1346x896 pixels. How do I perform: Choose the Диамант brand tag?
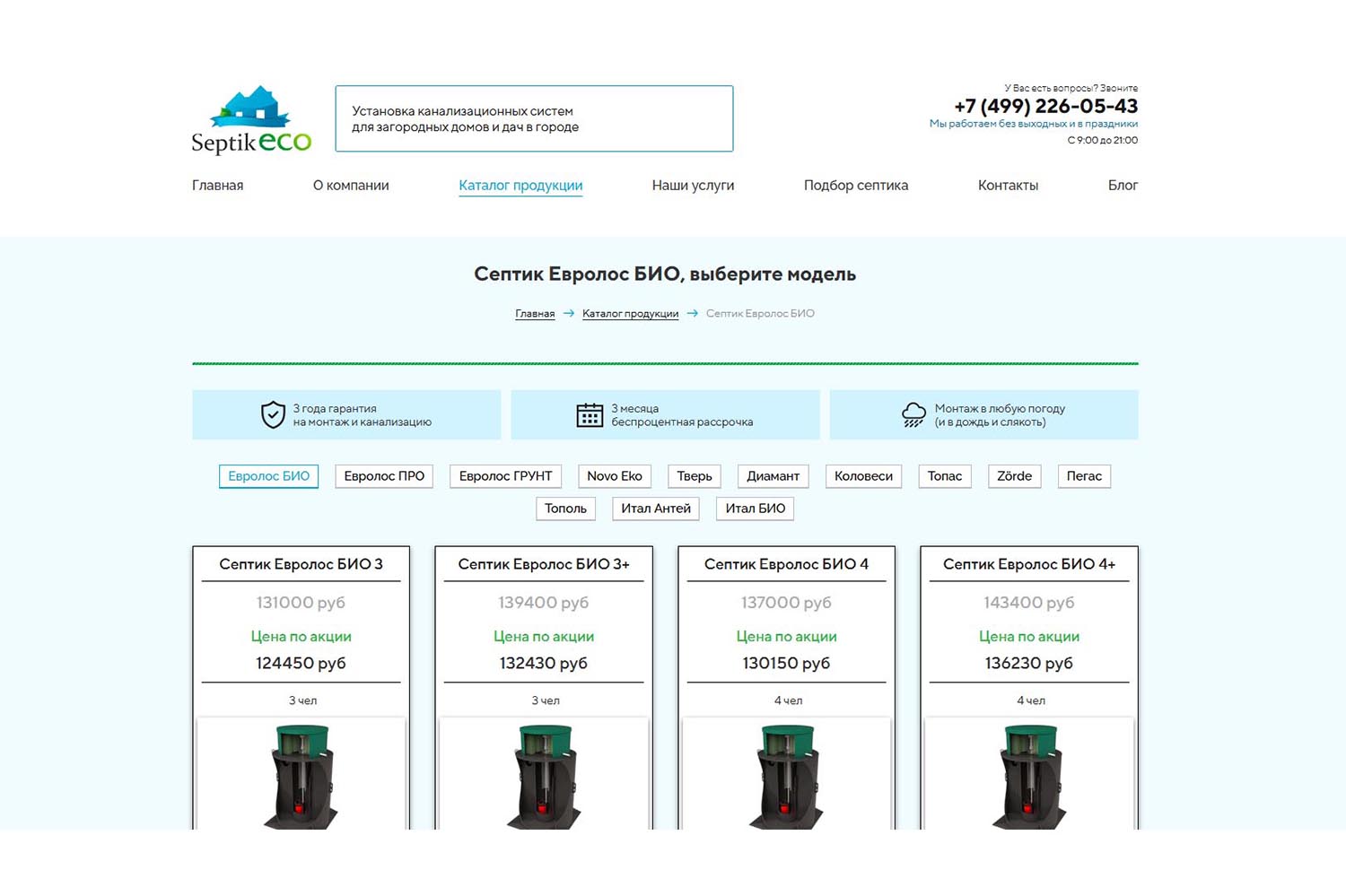click(x=773, y=476)
